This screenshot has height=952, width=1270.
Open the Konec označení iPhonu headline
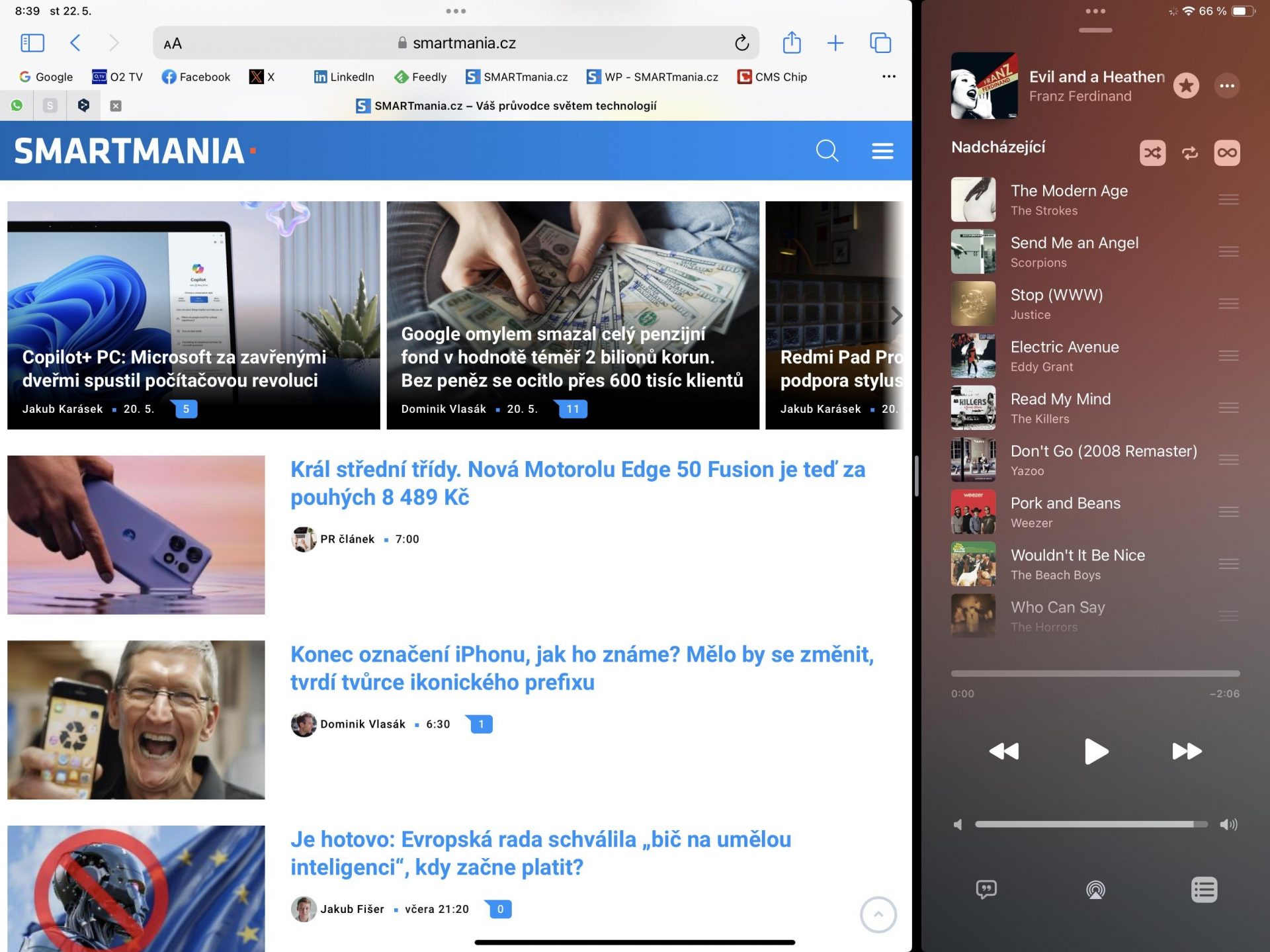pos(582,668)
